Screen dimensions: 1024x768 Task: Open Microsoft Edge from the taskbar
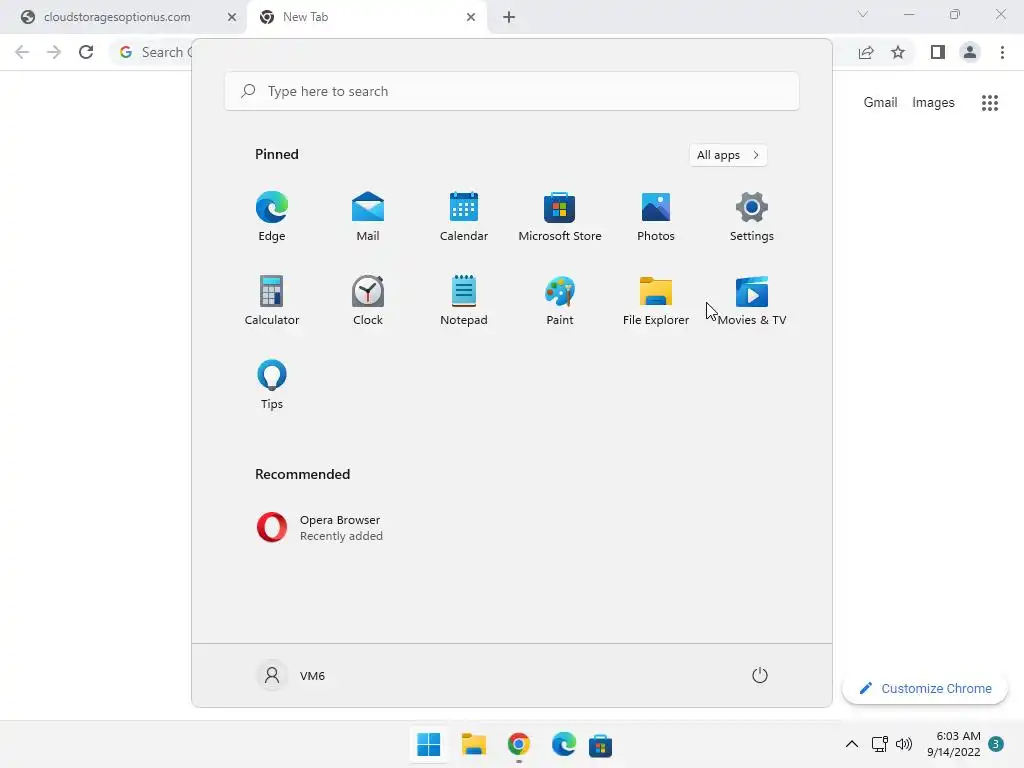pyautogui.click(x=564, y=744)
